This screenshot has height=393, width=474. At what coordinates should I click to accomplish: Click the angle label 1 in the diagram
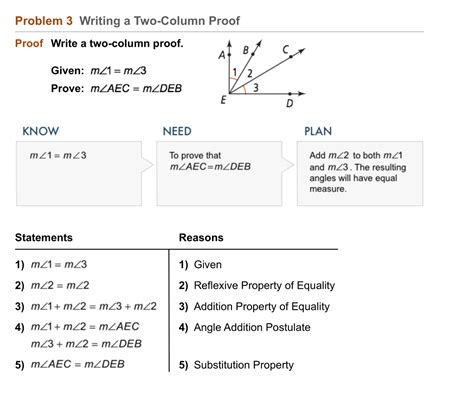235,72
